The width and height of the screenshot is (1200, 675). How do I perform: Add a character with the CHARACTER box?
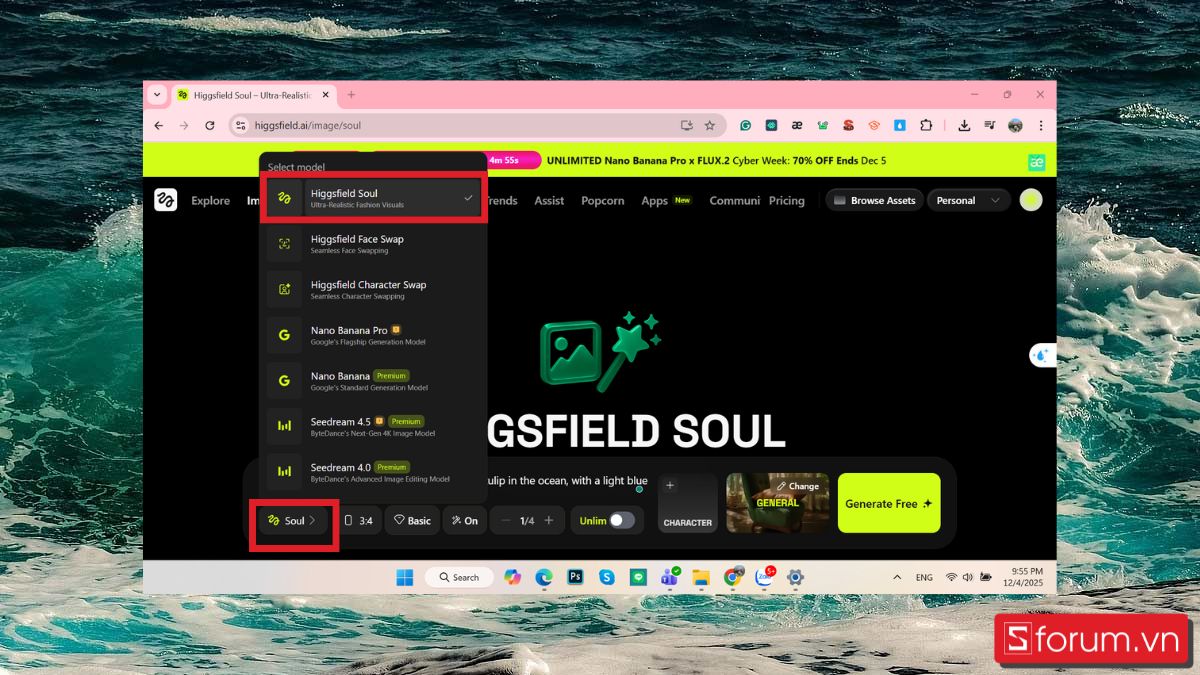point(688,503)
